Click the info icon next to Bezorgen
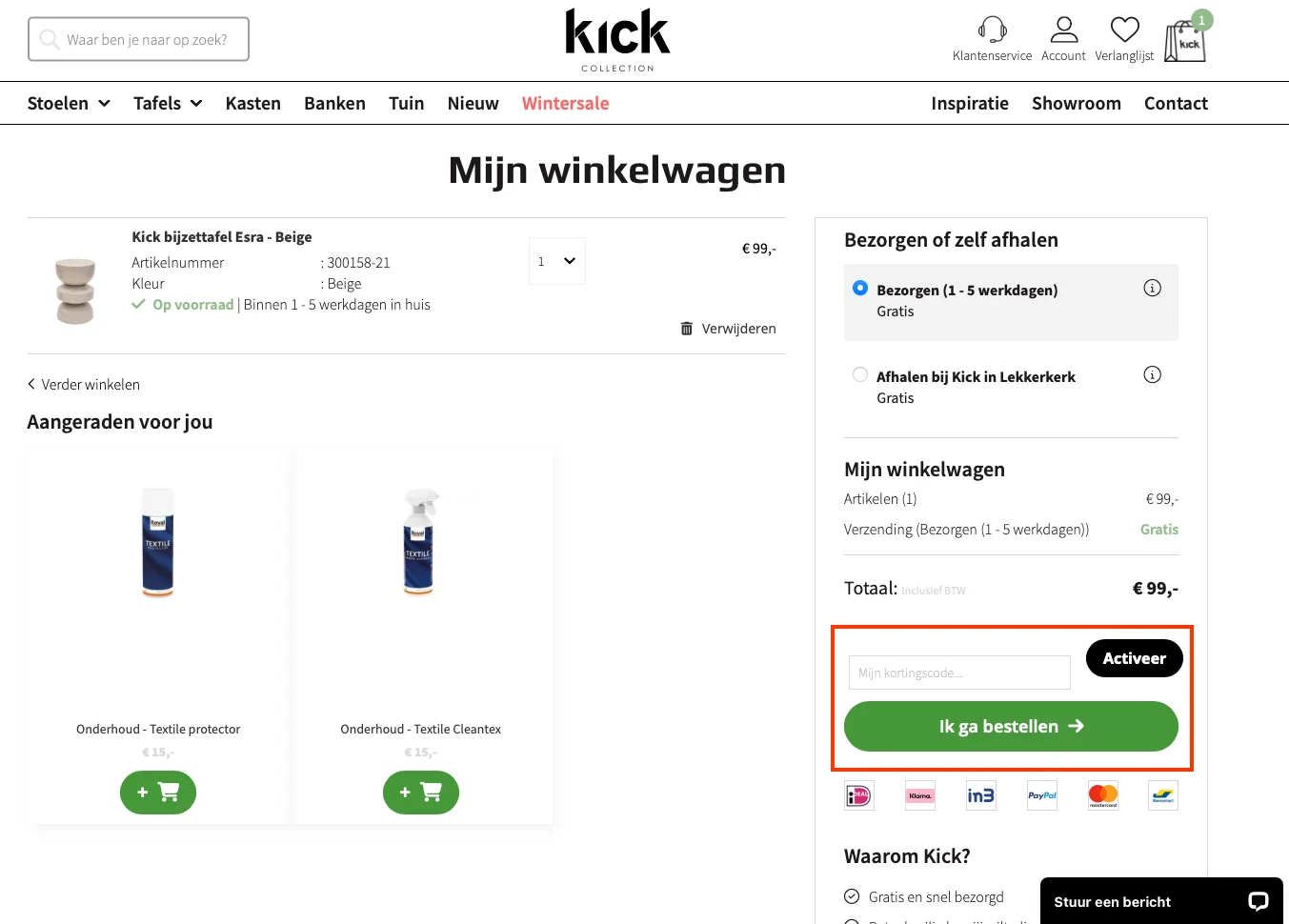The width and height of the screenshot is (1289, 924). 1152,287
